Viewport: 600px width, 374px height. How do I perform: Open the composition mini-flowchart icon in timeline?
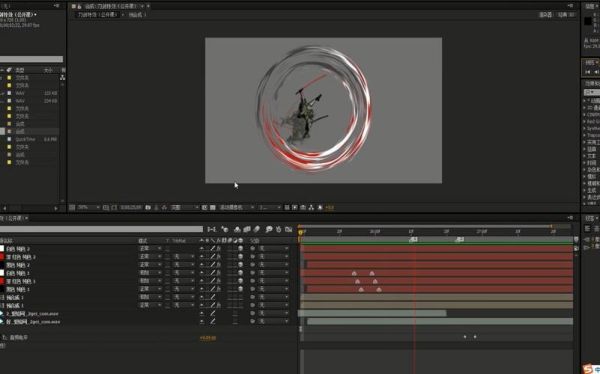[211, 229]
